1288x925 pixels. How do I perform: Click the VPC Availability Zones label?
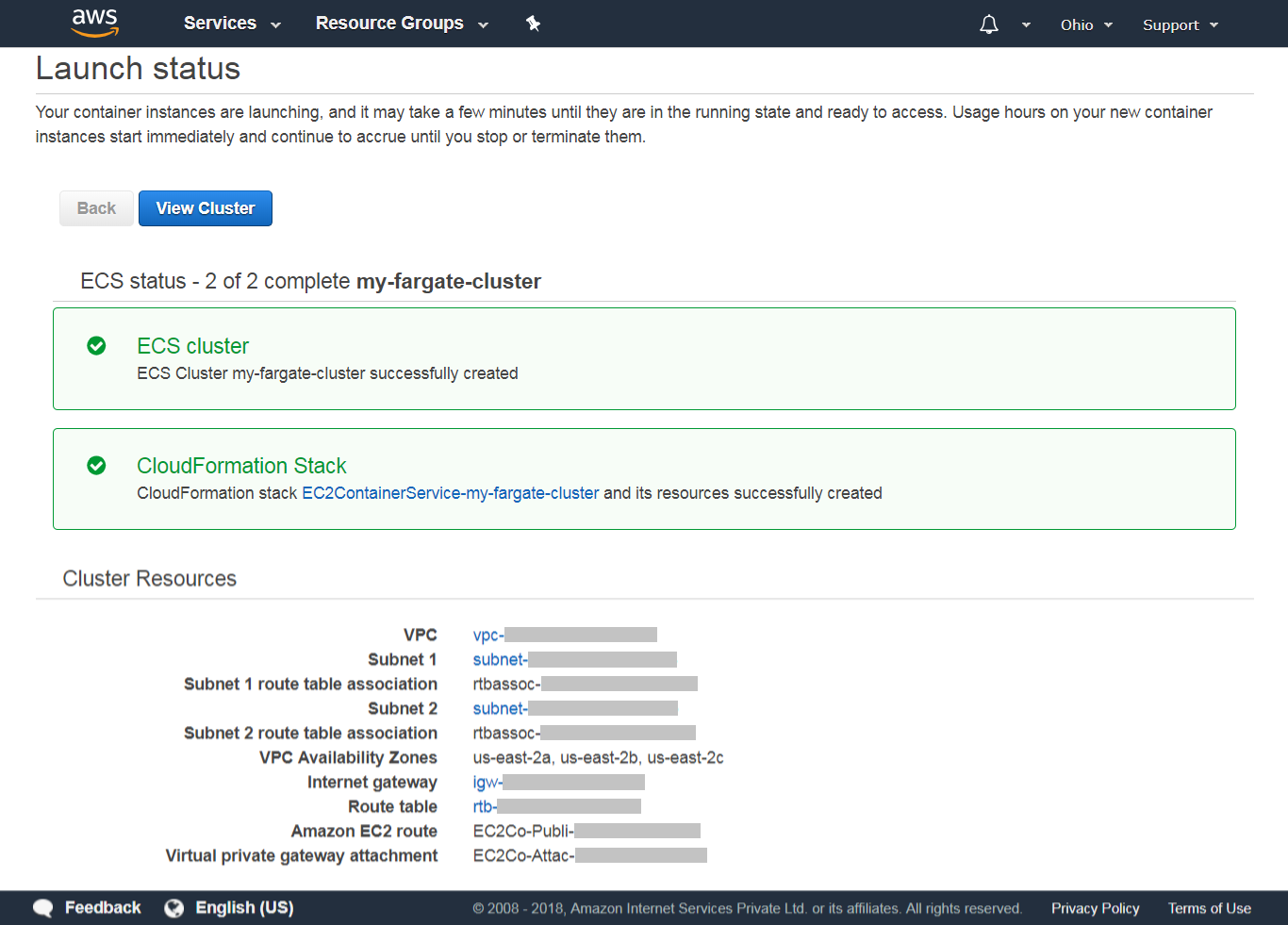[348, 758]
